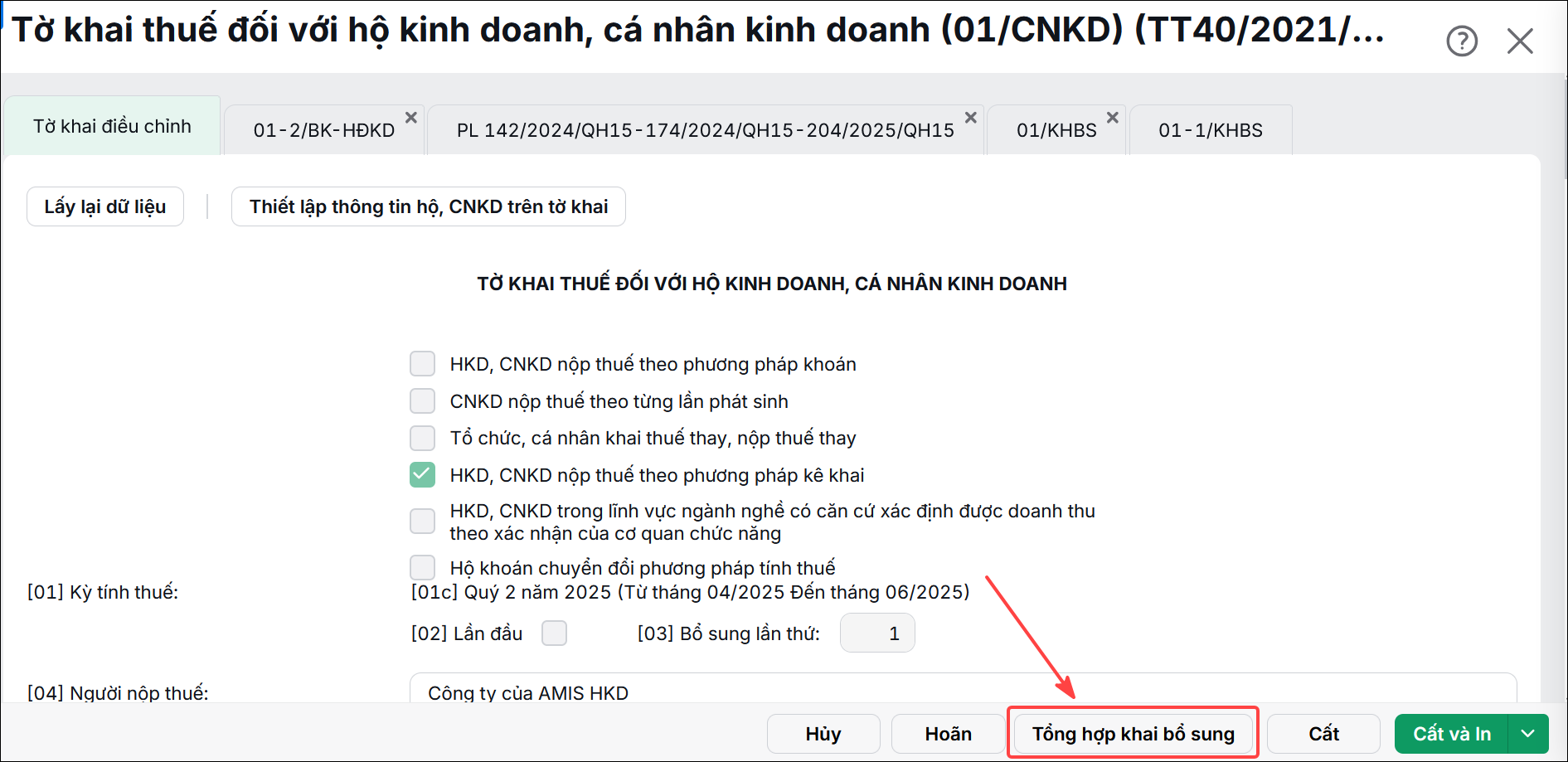Screen dimensions: 1568x762
Task: Open the 01-2/BK-HĐKD tab
Action: (324, 130)
